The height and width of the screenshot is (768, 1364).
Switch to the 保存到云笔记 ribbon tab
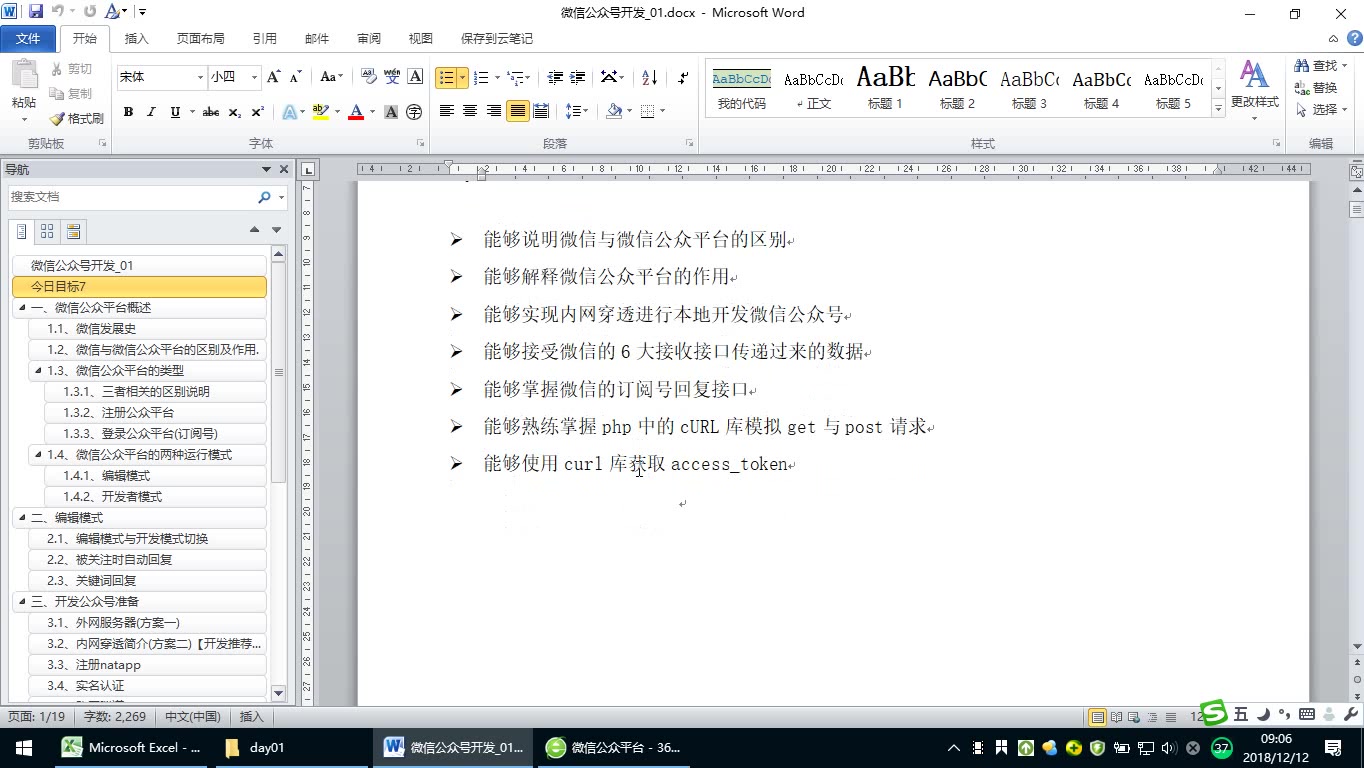tap(497, 38)
